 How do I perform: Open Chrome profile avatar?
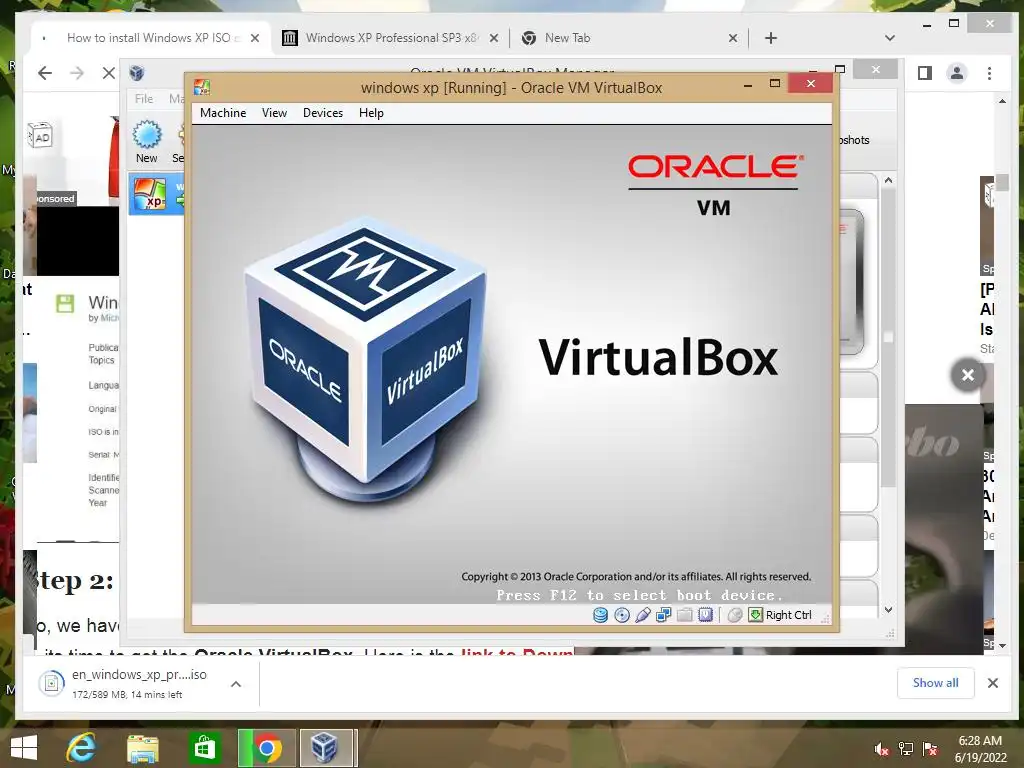tap(957, 73)
